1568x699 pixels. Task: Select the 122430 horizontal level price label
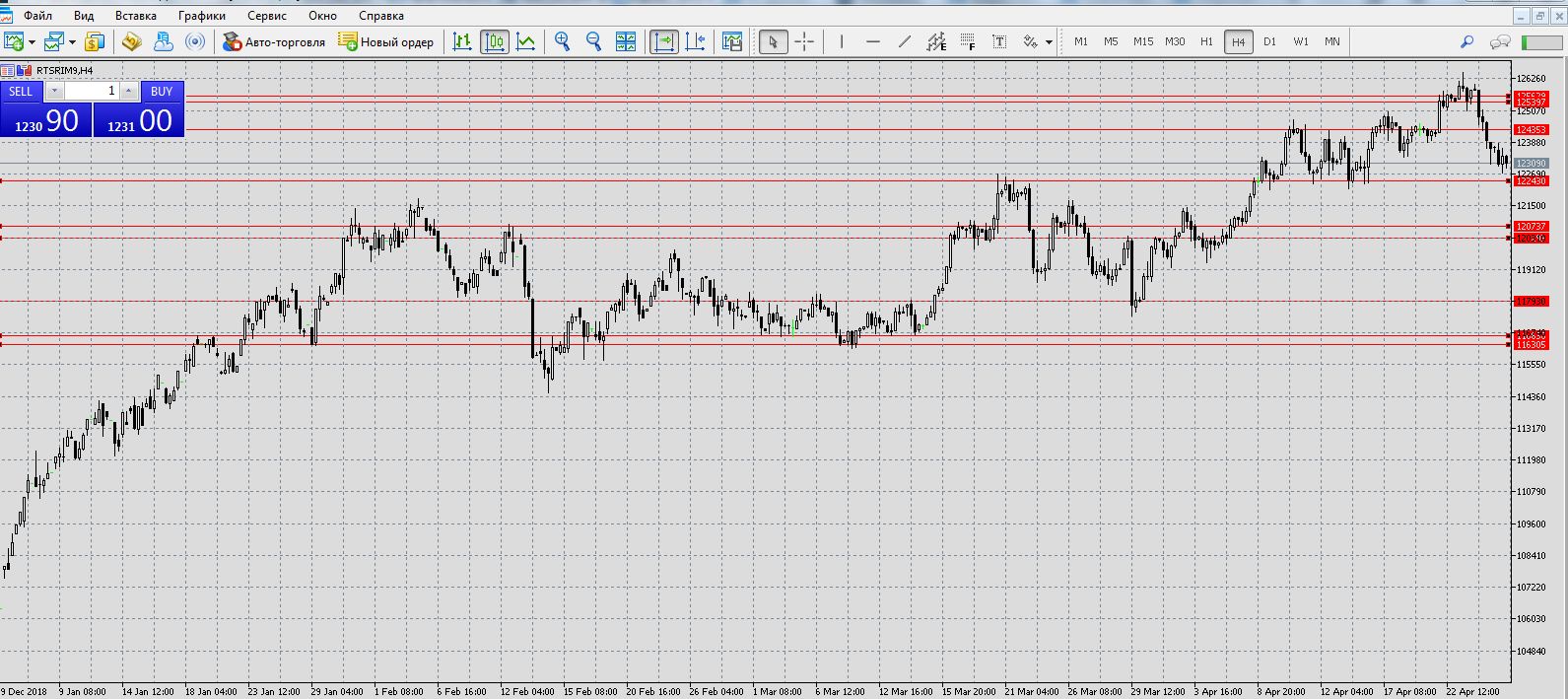point(1532,180)
